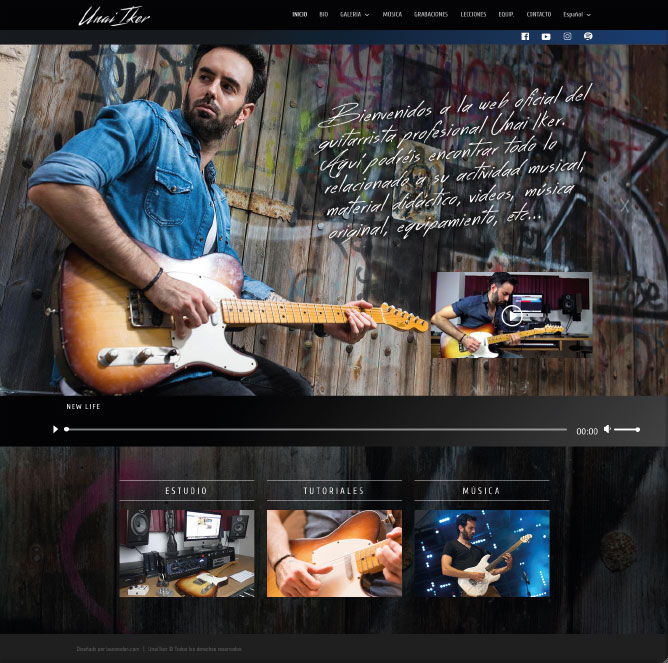The image size is (668, 663).
Task: Open the Música menu item
Action: click(392, 15)
